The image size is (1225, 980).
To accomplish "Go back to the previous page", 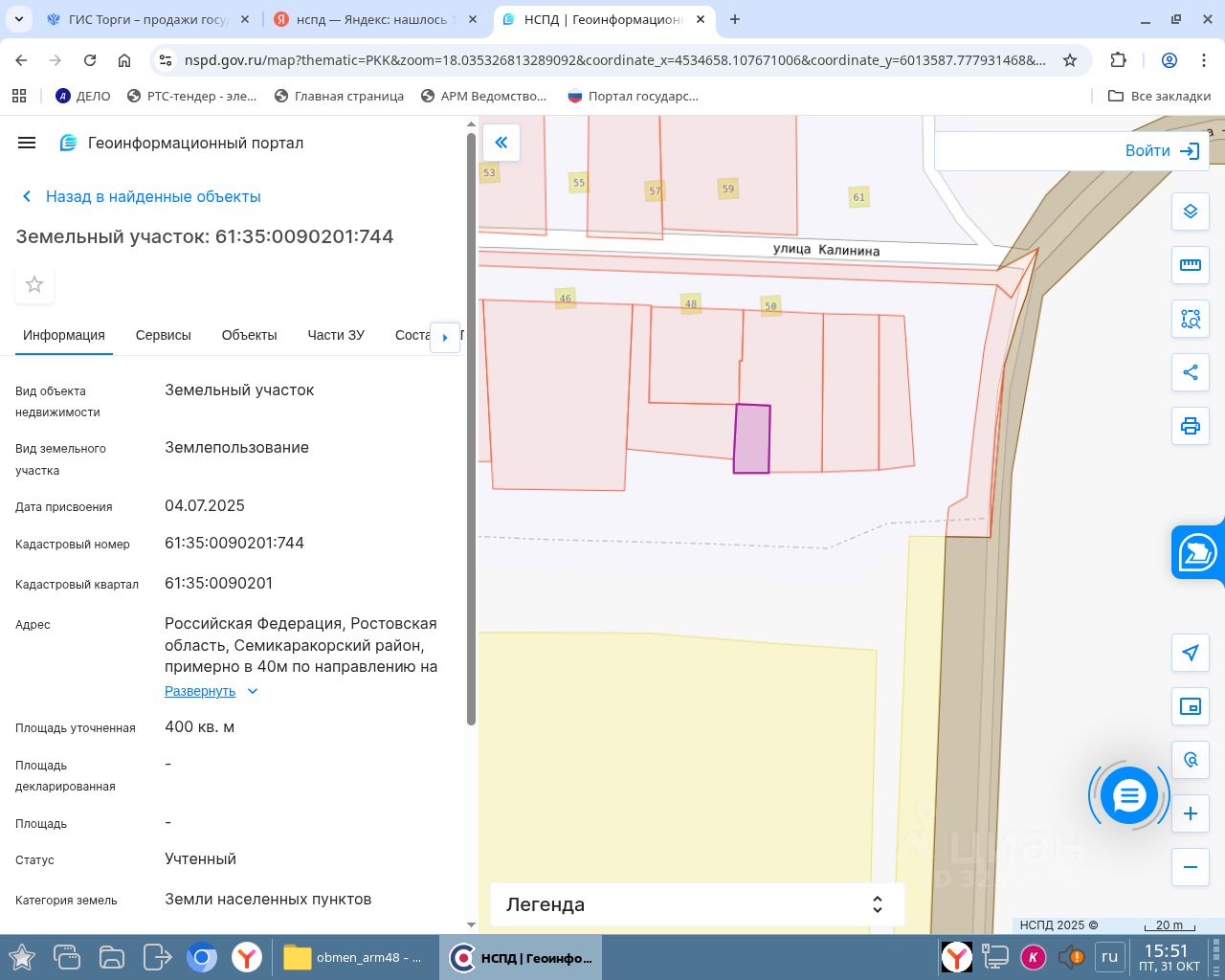I will [21, 60].
